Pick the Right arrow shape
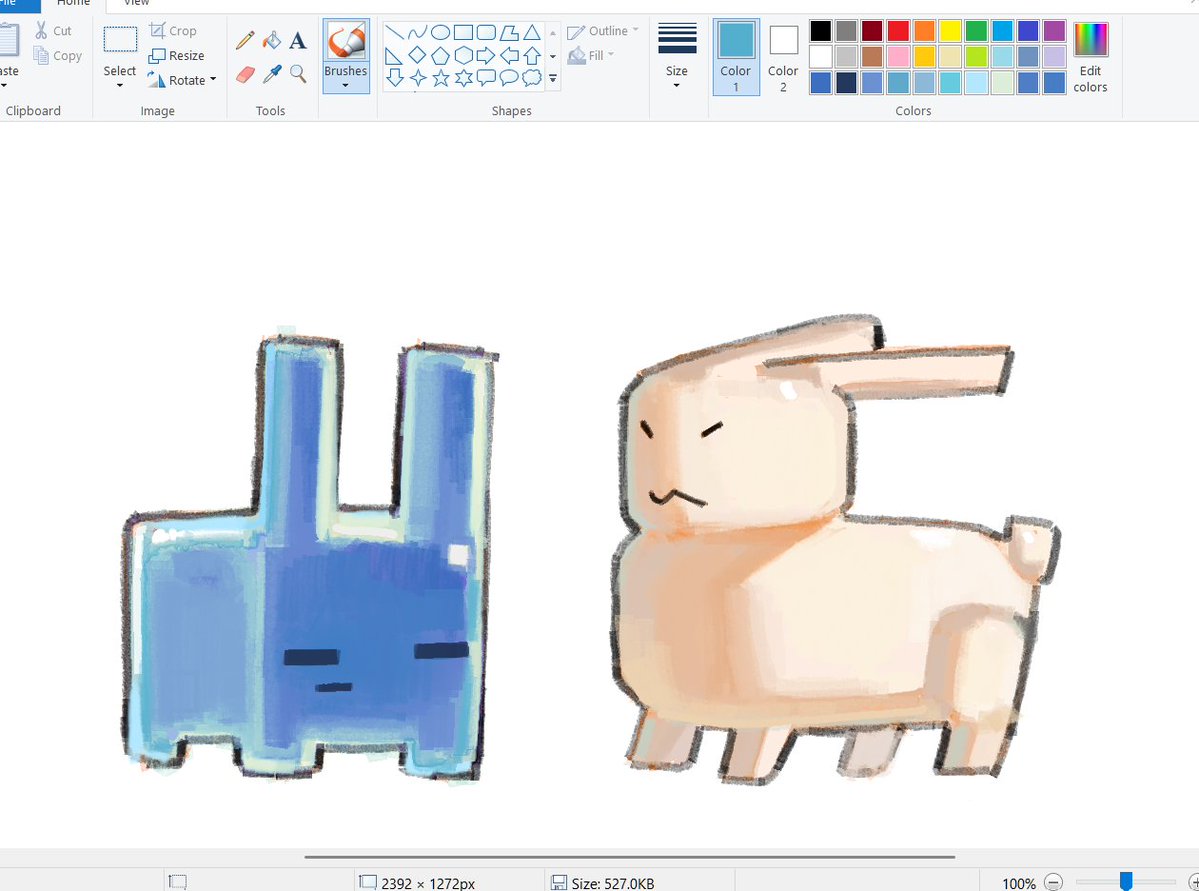Image resolution: width=1199 pixels, height=891 pixels. tap(486, 55)
